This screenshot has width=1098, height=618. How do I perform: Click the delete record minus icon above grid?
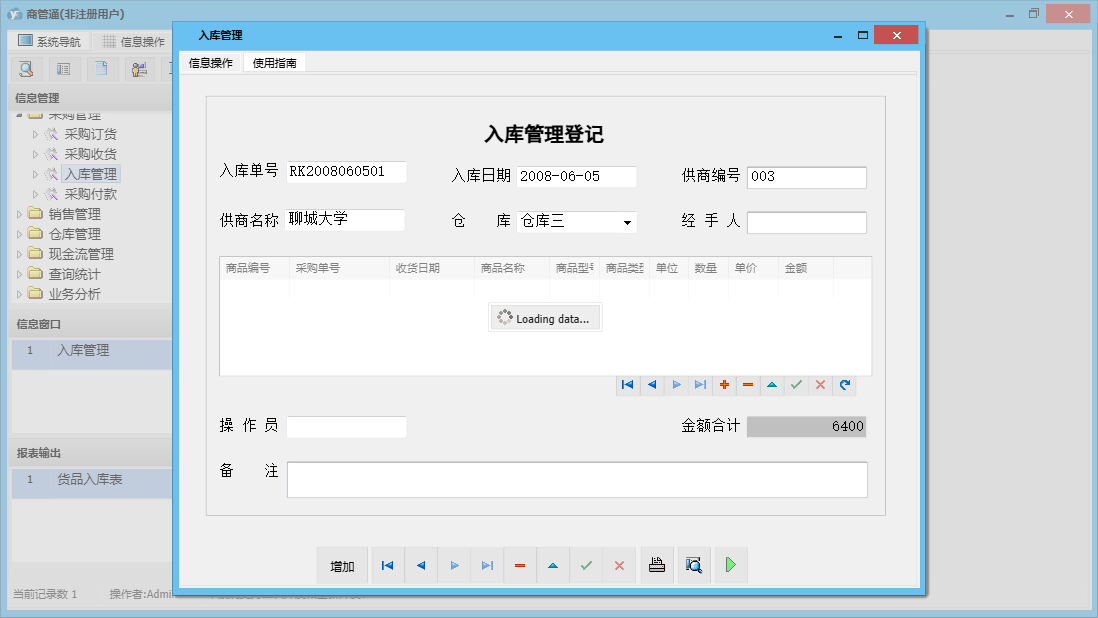pos(748,385)
